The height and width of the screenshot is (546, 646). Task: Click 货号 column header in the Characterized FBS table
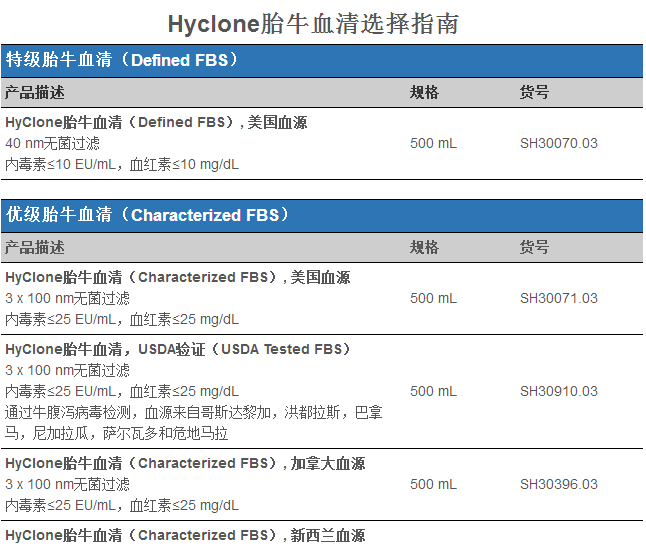coord(534,247)
